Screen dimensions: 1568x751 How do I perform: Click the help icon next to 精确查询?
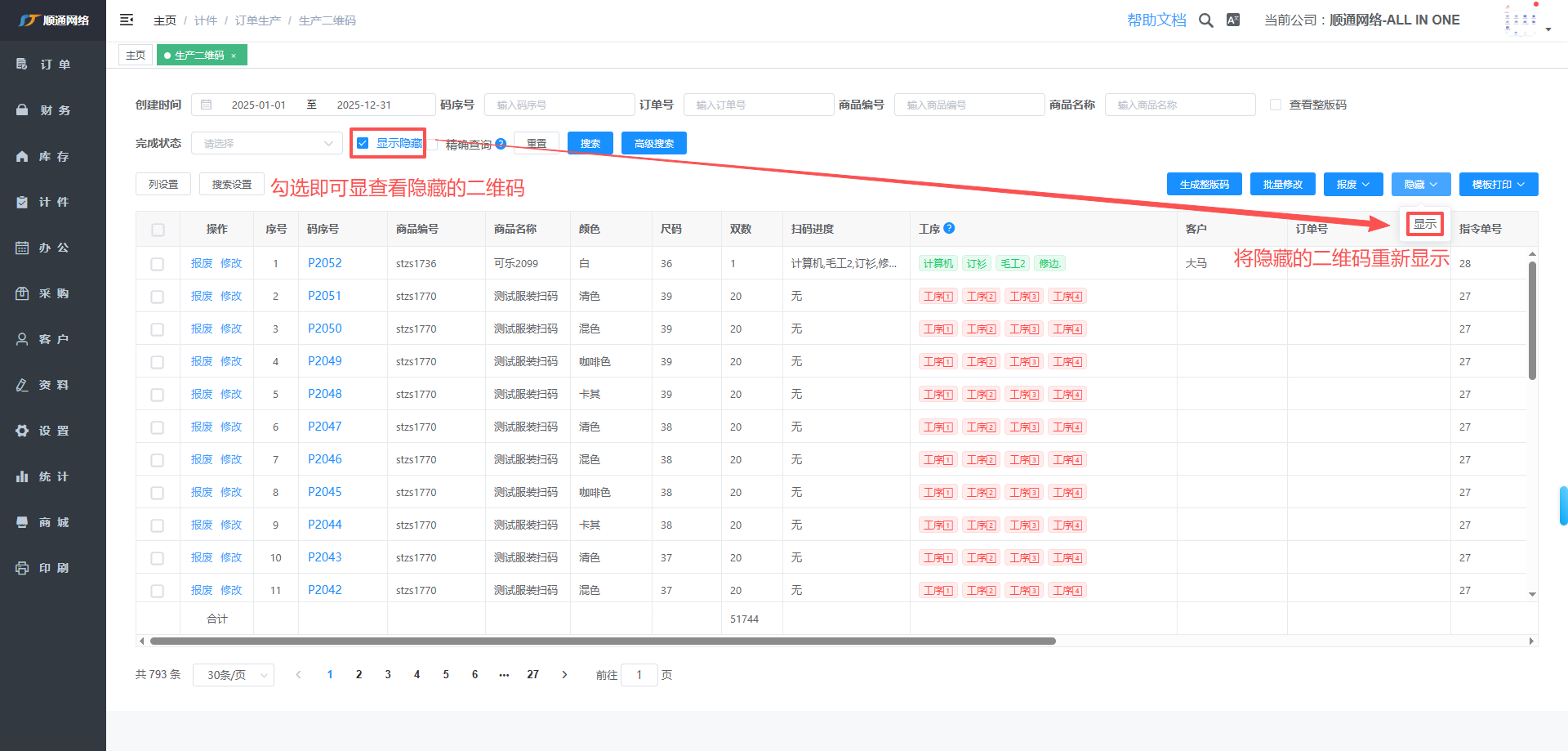(501, 144)
